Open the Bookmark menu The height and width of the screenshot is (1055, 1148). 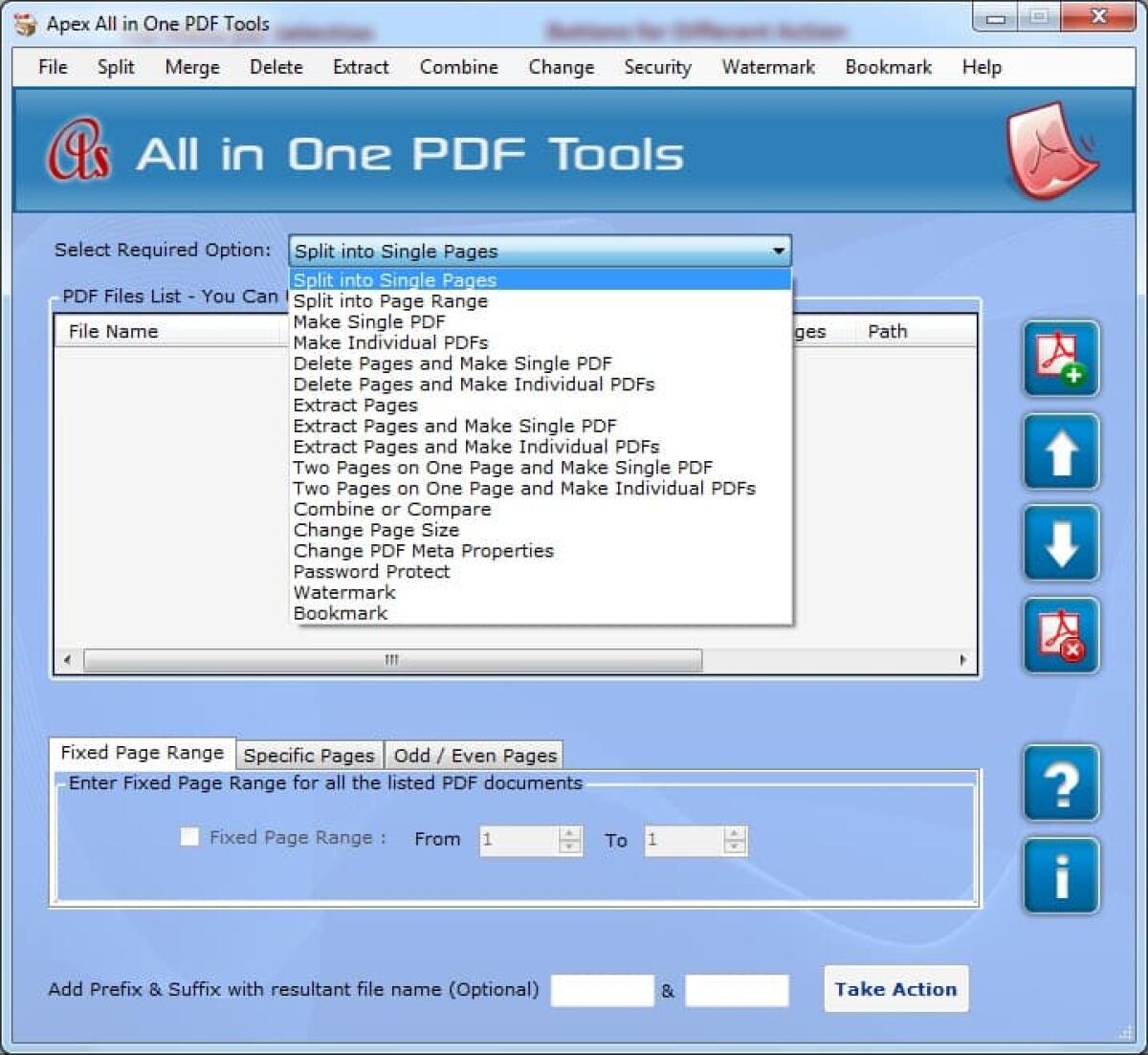coord(888,67)
